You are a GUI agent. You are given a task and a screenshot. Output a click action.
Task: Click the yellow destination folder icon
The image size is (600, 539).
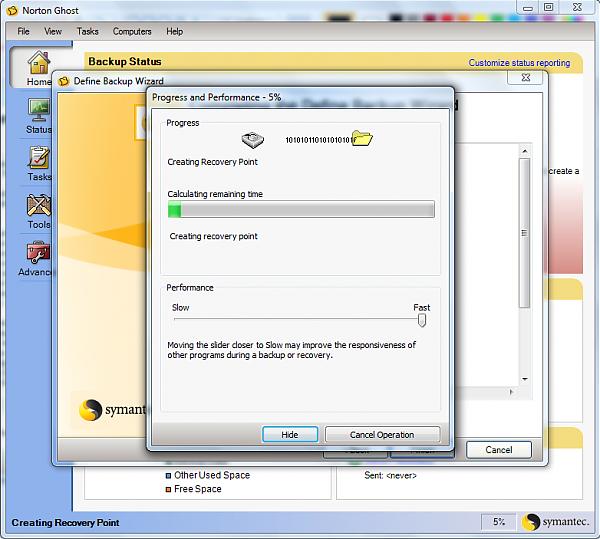click(x=362, y=138)
